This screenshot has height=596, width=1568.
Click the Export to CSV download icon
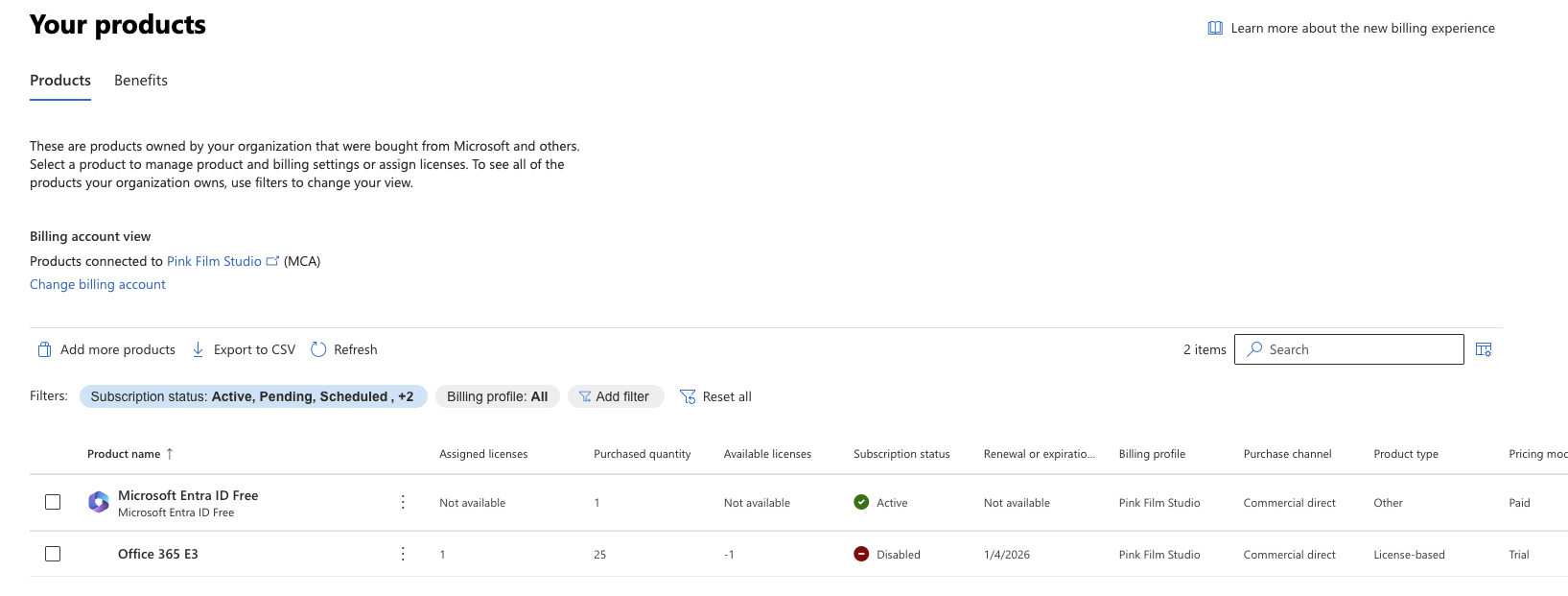coord(198,349)
